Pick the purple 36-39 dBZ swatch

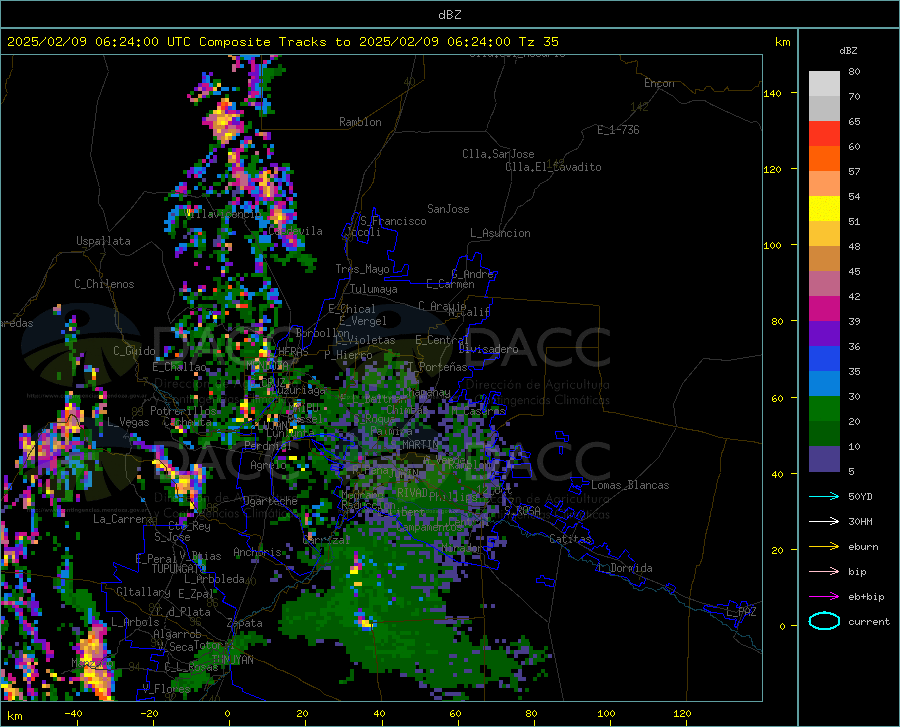pyautogui.click(x=824, y=334)
